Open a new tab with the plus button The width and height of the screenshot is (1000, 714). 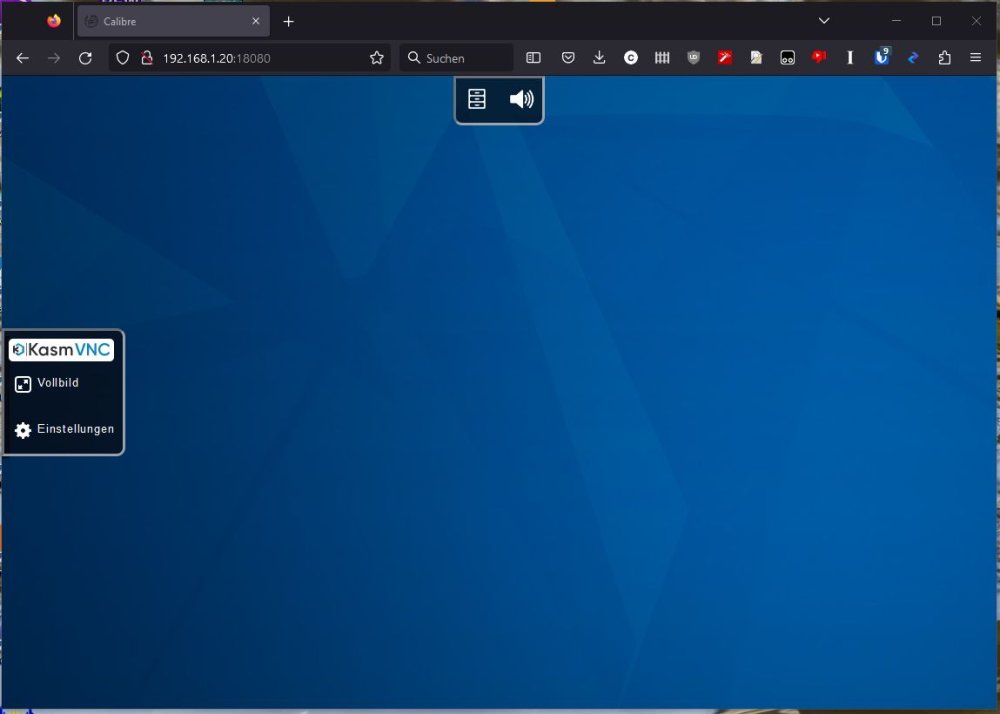coord(288,22)
